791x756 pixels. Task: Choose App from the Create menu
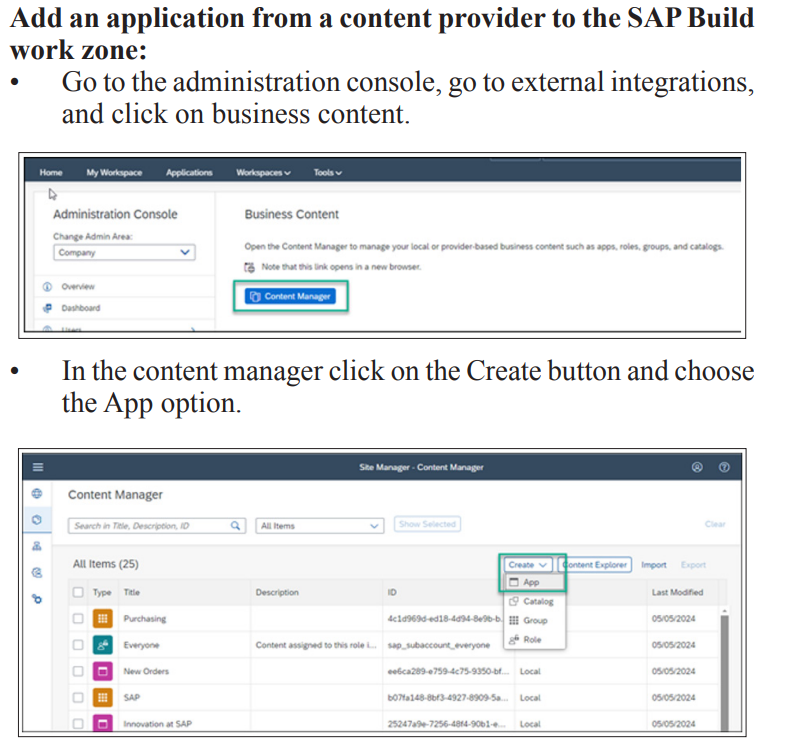click(x=534, y=582)
